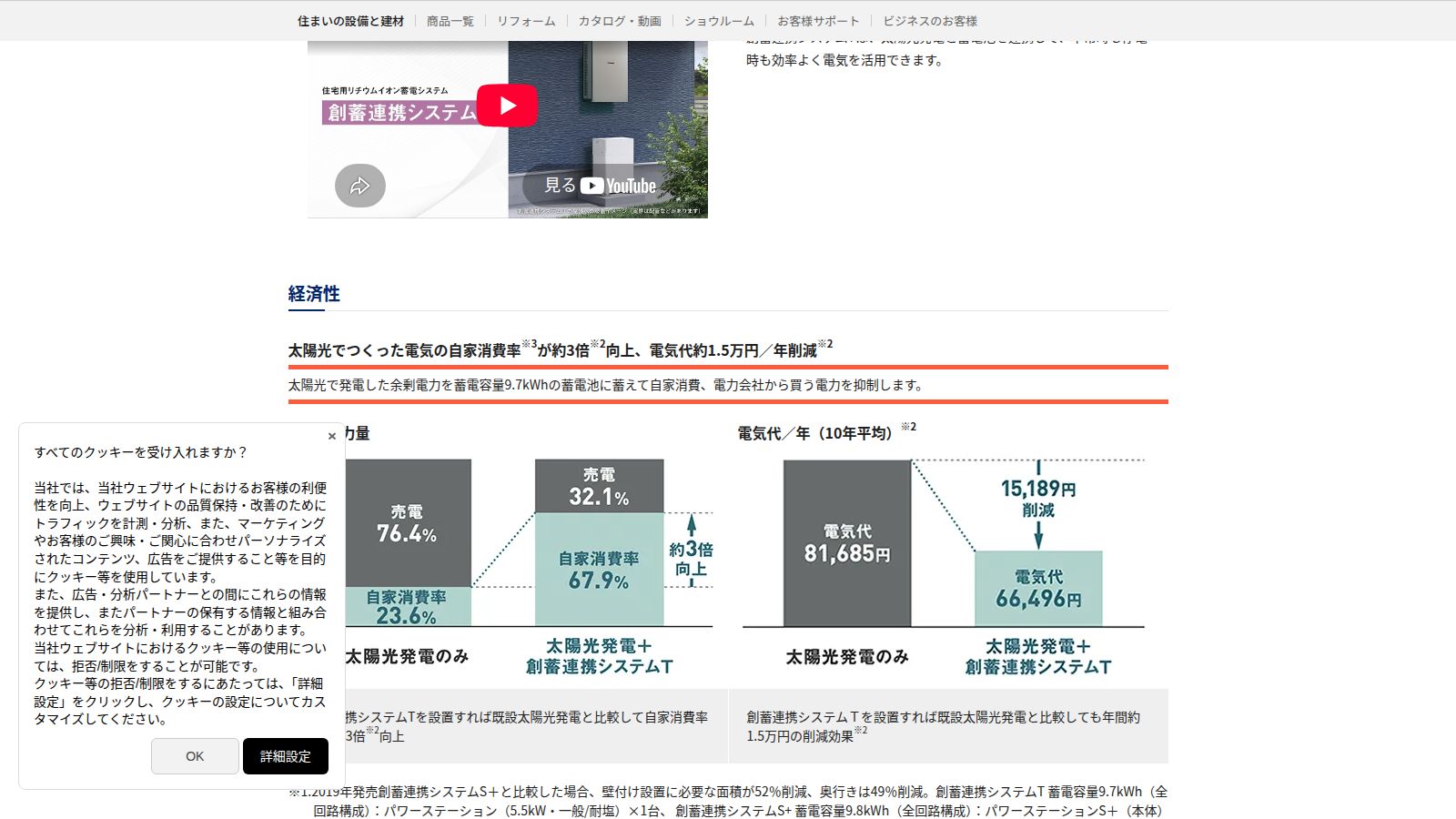Click the 15,189円 削減 label
Screen dimensions: 1456x819
(1038, 498)
